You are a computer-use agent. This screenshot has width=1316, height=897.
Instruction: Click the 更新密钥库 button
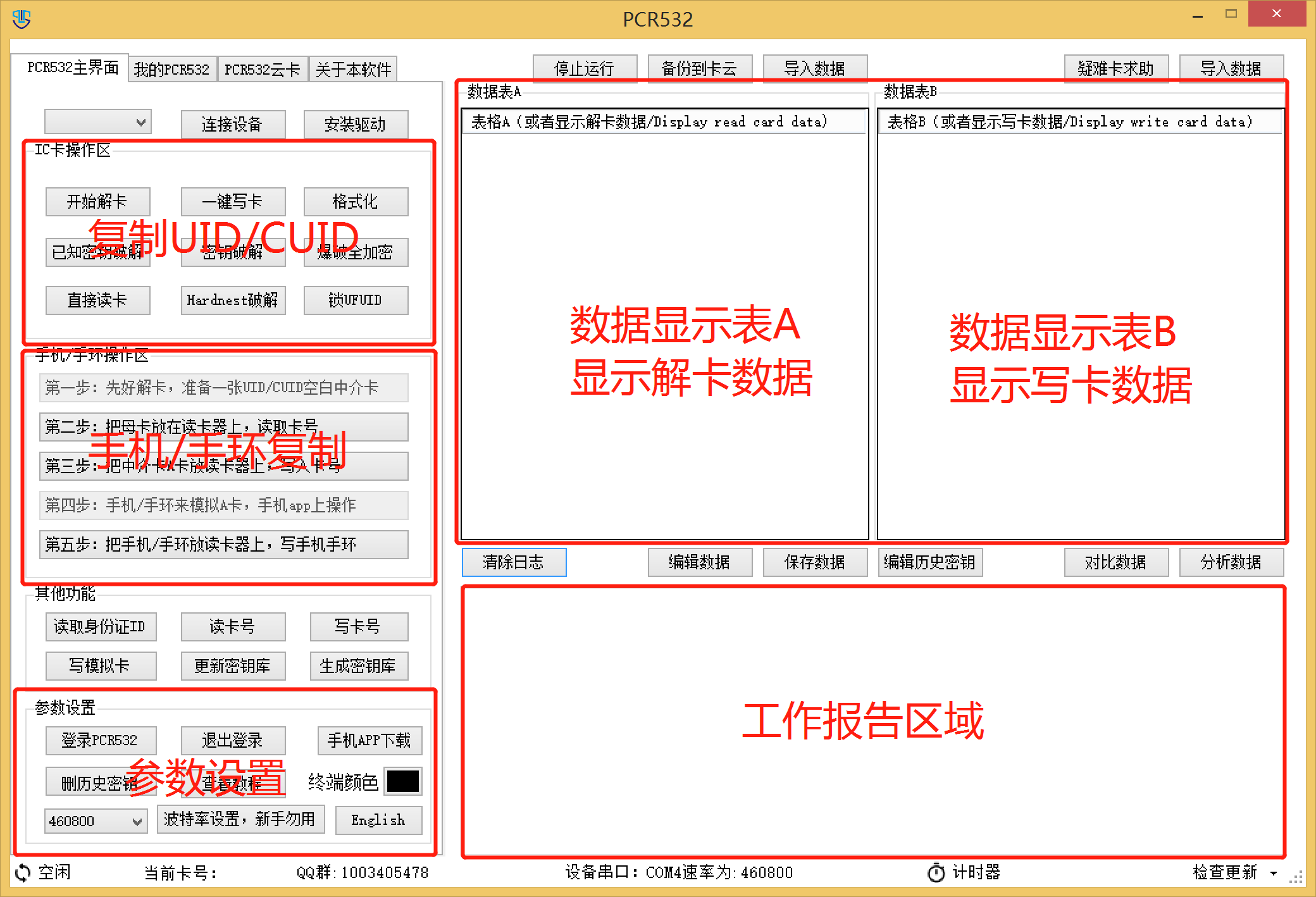click(x=233, y=665)
